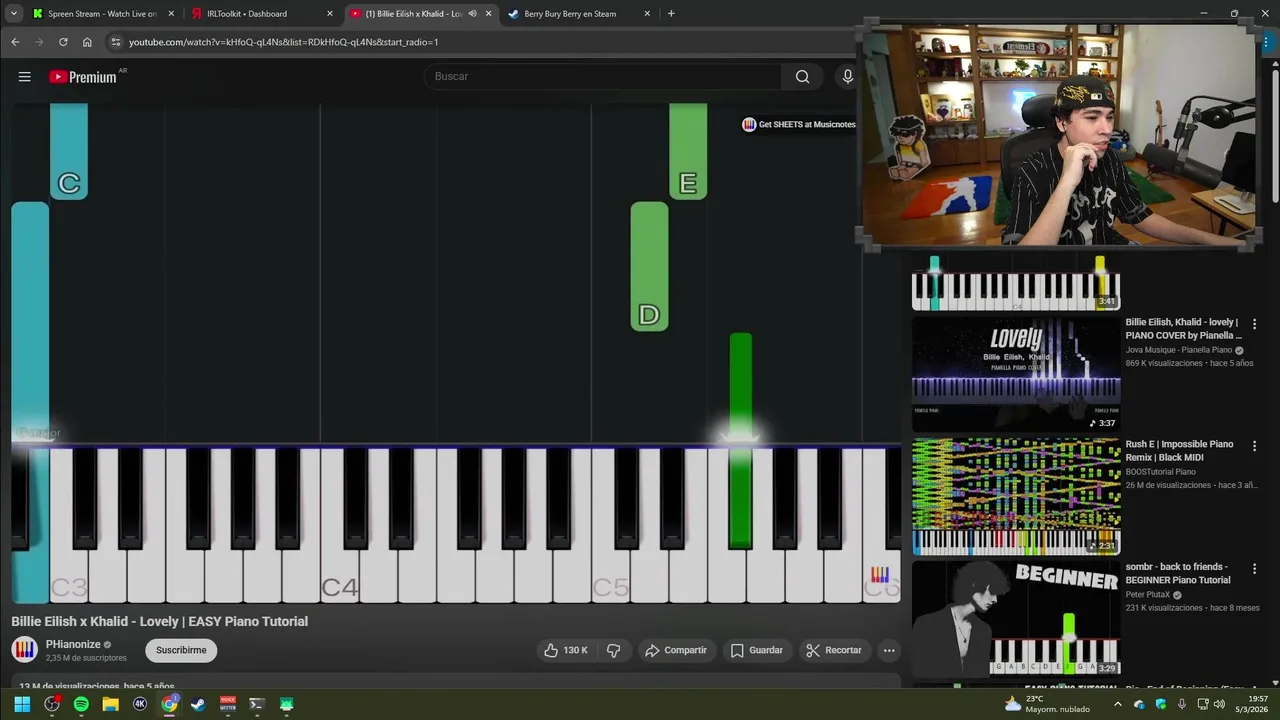Viewport: 1280px width, 720px height.
Task: Open the OneDrive tray icon
Action: (1140, 704)
